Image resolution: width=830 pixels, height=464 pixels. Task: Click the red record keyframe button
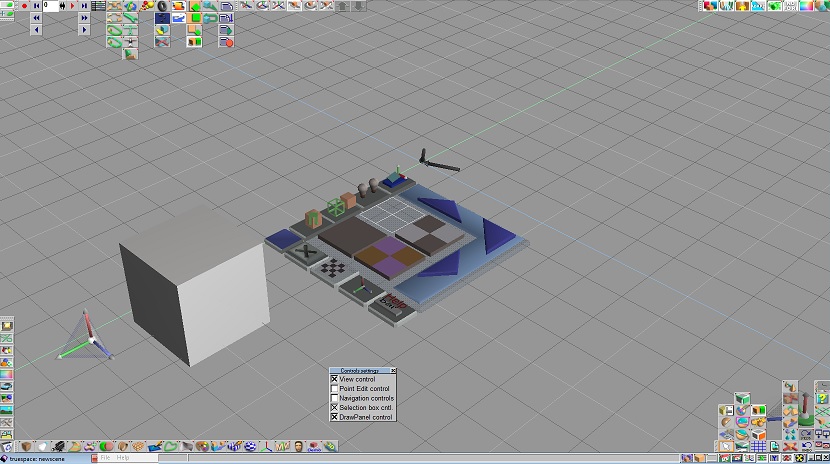[24, 6]
